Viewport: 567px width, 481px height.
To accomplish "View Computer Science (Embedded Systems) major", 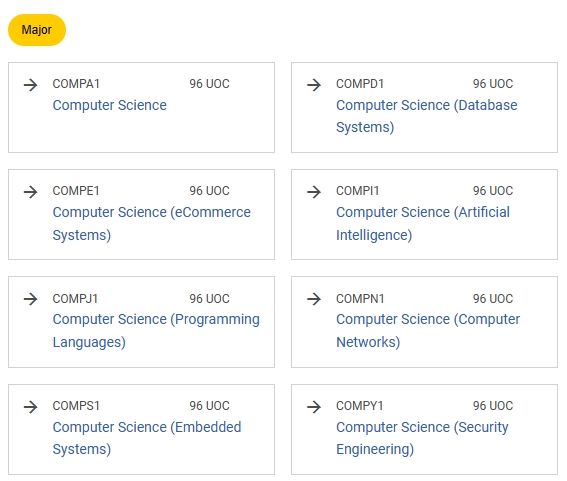I will [x=147, y=438].
